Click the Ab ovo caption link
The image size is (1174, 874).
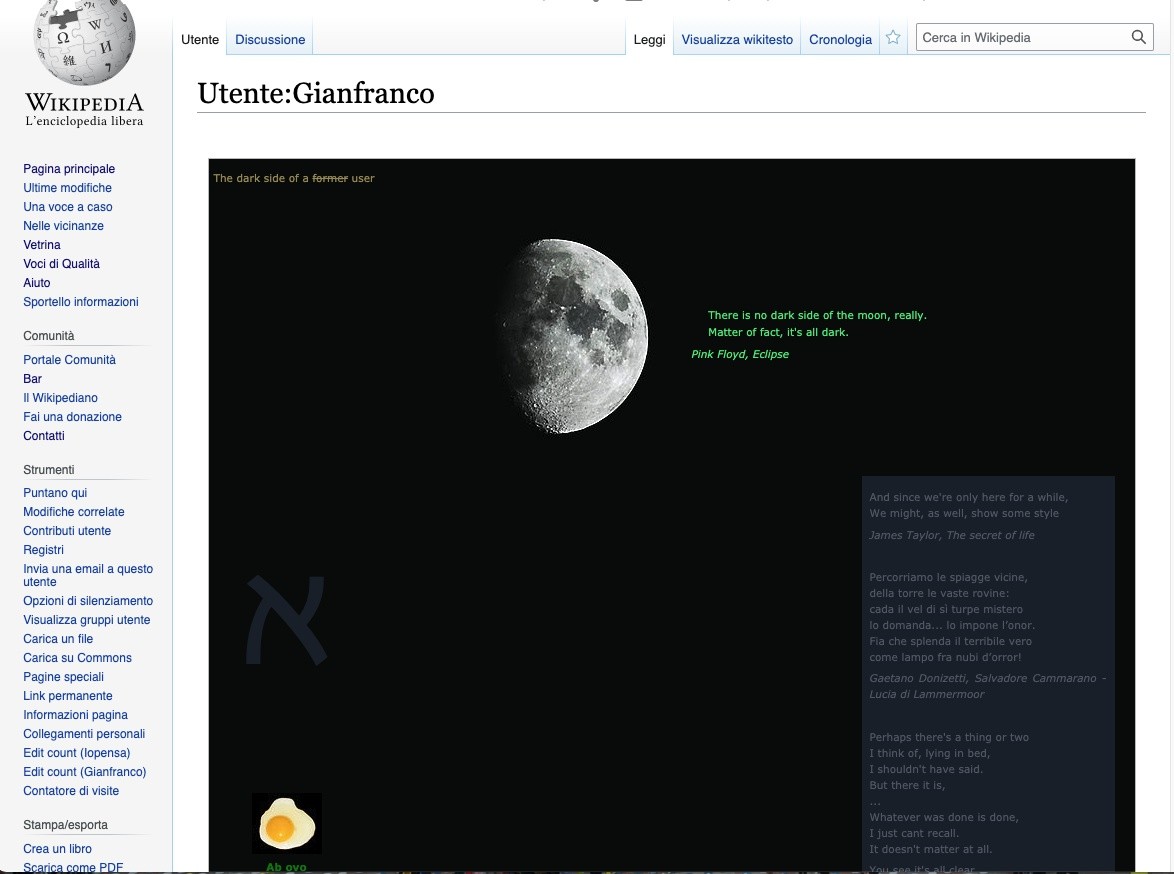tap(286, 867)
